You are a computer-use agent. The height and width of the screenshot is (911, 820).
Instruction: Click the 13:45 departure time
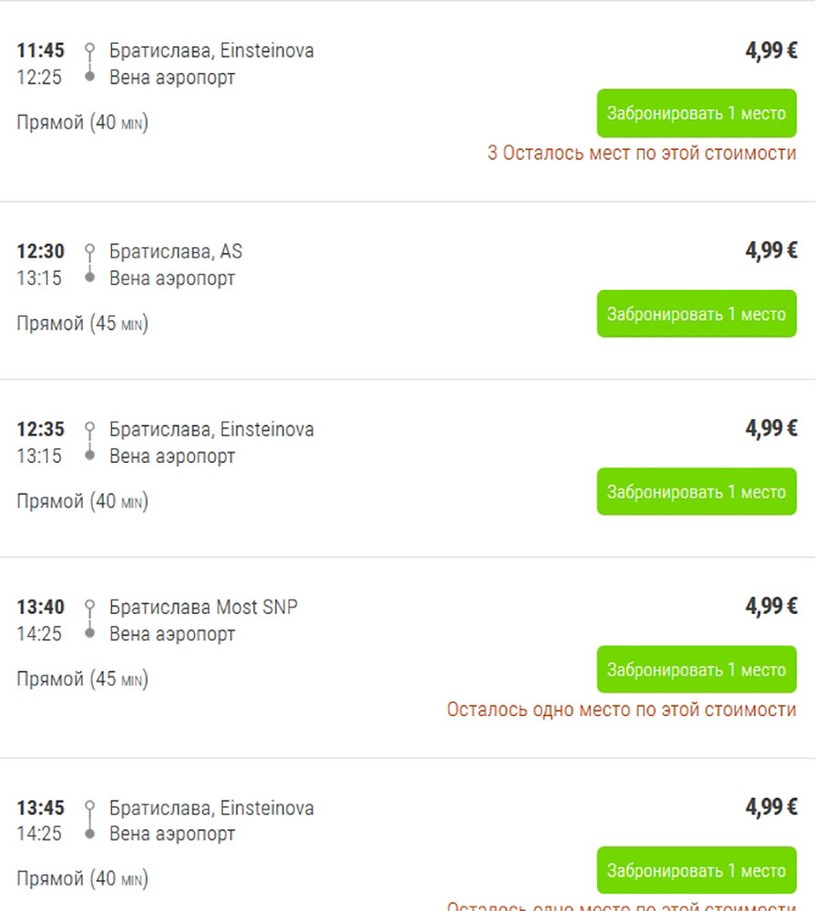coord(40,807)
